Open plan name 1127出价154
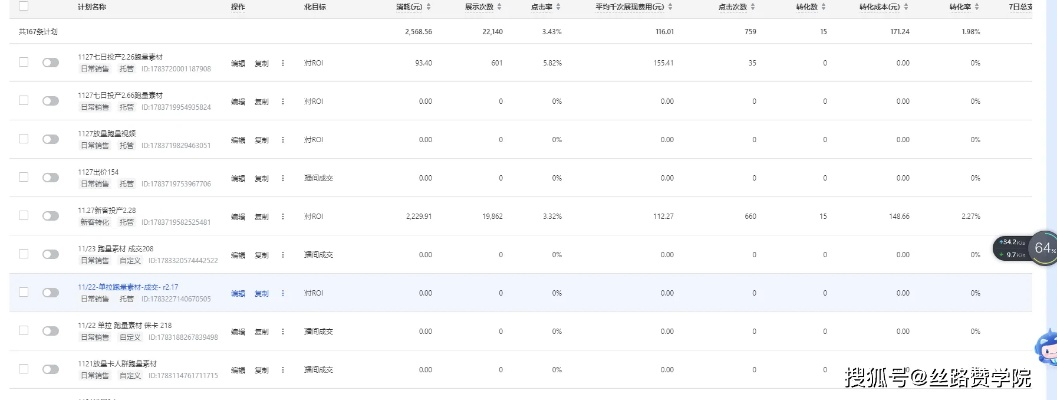Image resolution: width=1057 pixels, height=400 pixels. (x=98, y=172)
